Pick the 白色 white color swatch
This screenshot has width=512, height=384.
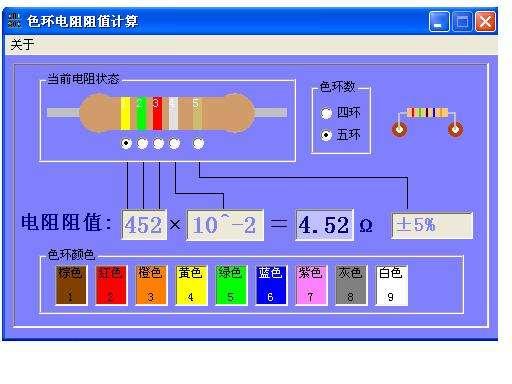(x=391, y=285)
